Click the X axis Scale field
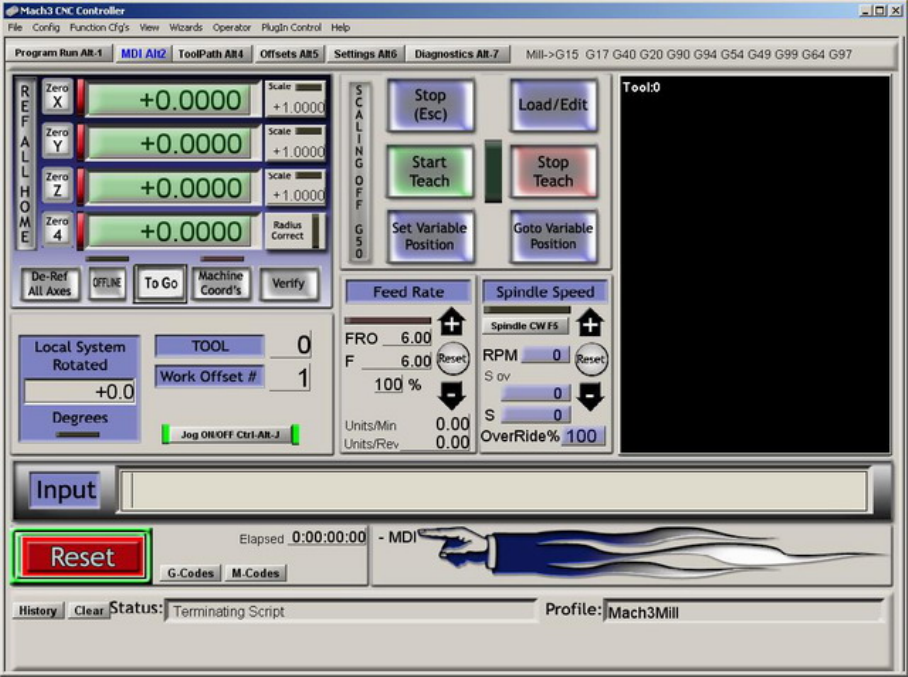 point(296,107)
